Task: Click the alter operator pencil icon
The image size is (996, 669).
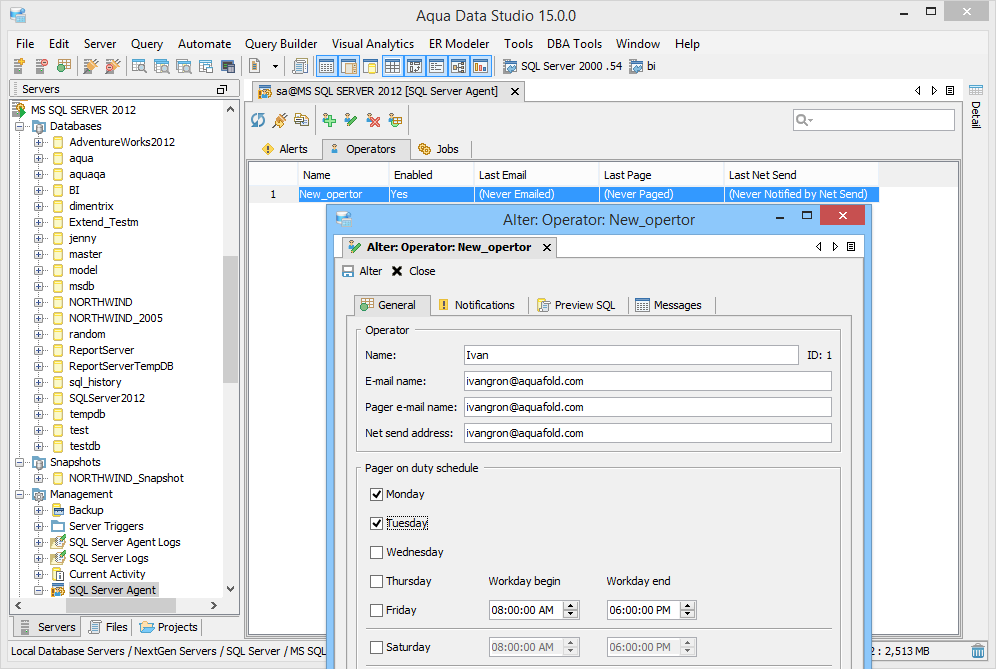Action: tap(351, 119)
